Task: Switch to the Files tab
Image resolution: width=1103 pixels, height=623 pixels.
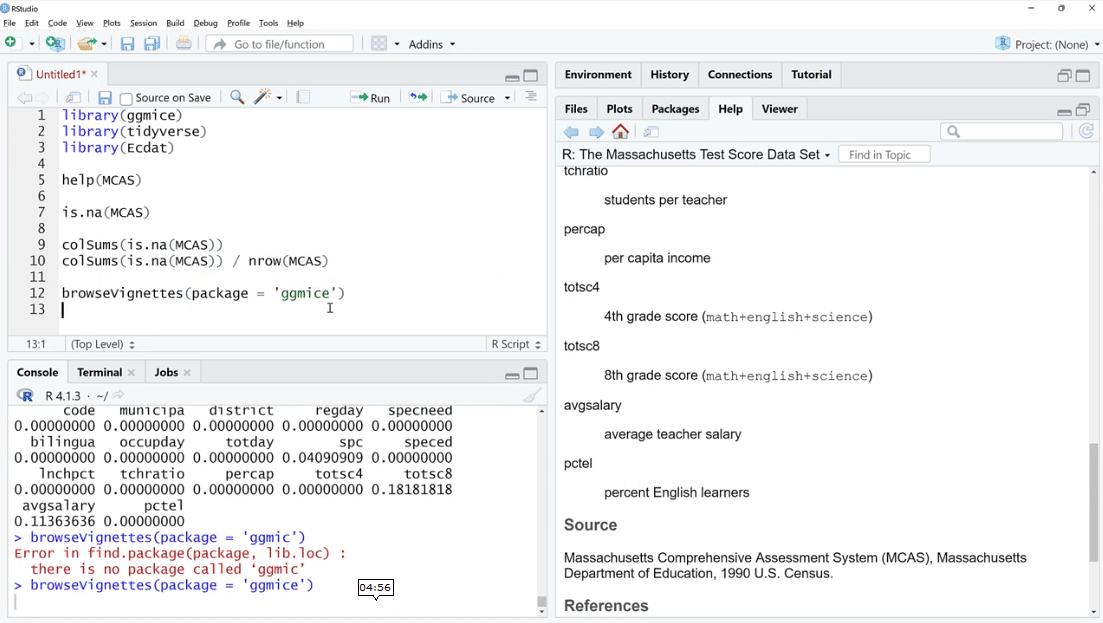Action: 575,109
